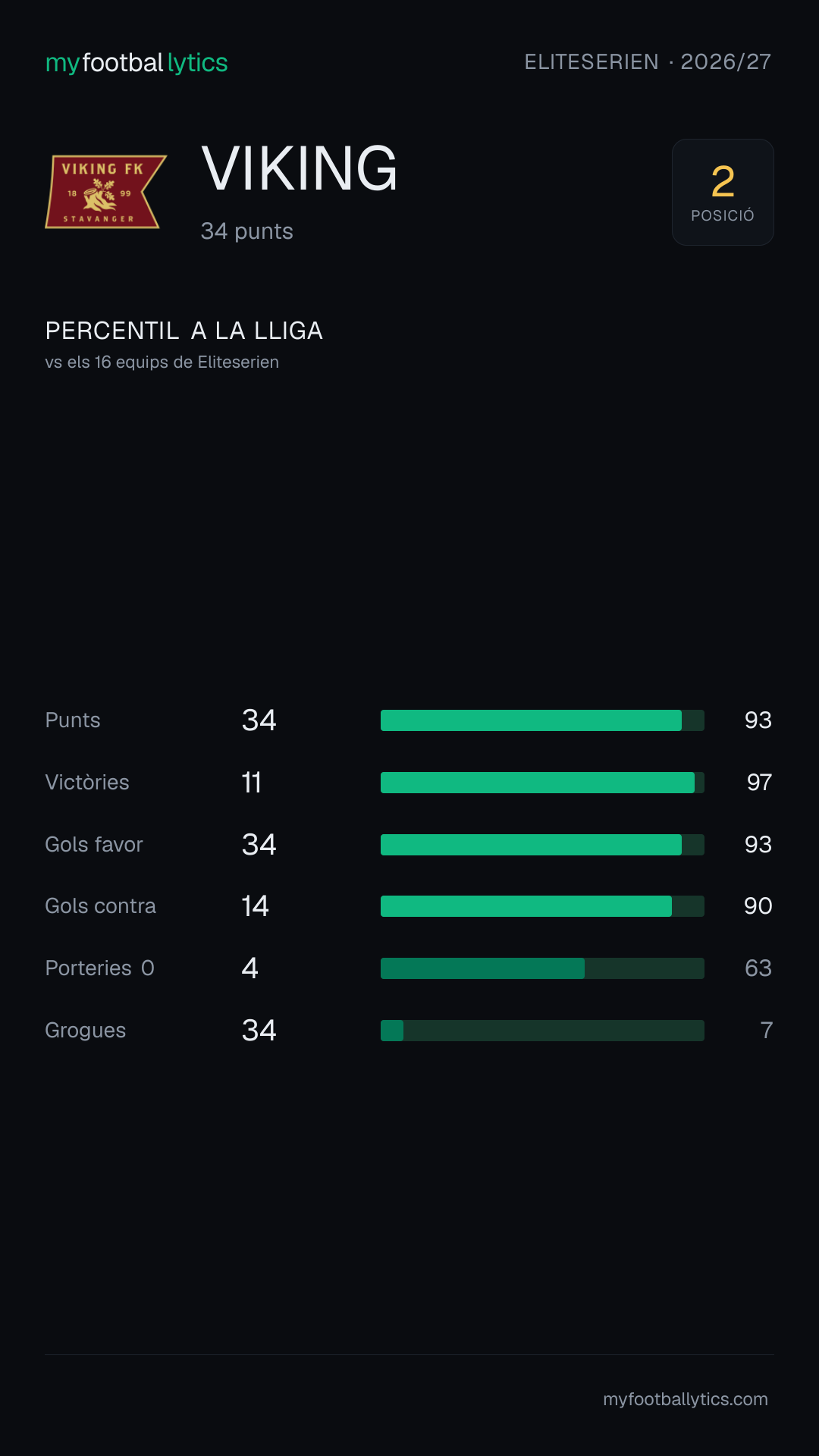819x1456 pixels.
Task: Select the position 2 badge
Action: tap(723, 192)
